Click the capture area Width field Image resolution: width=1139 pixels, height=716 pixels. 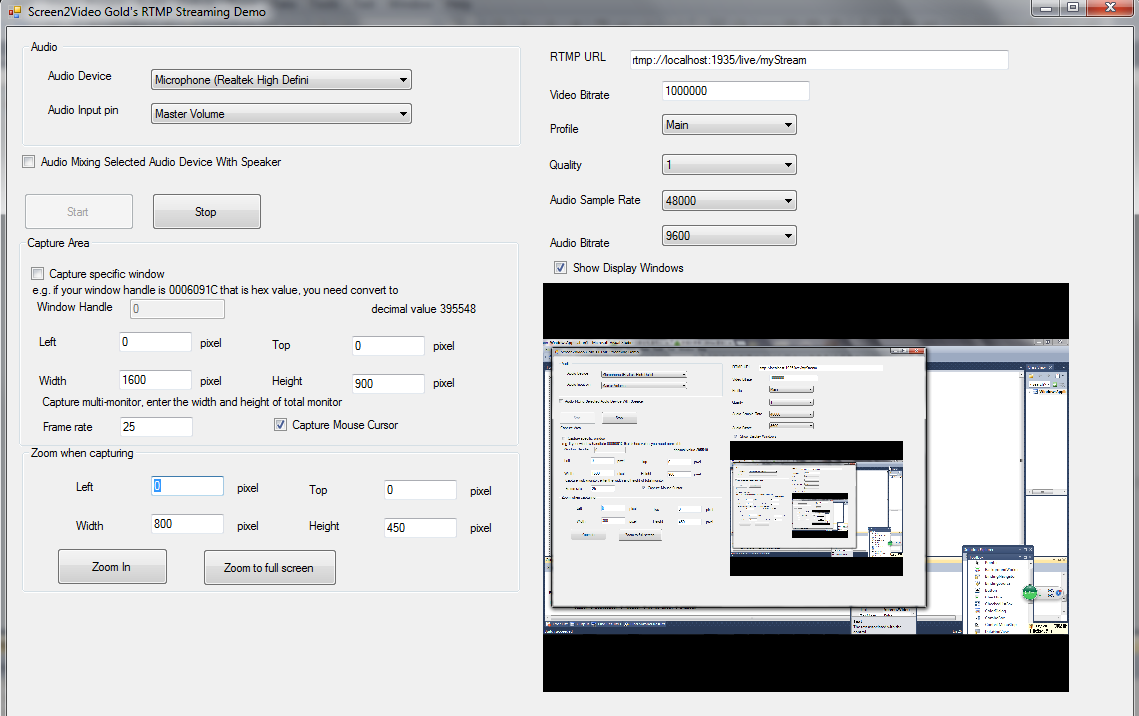[154, 380]
